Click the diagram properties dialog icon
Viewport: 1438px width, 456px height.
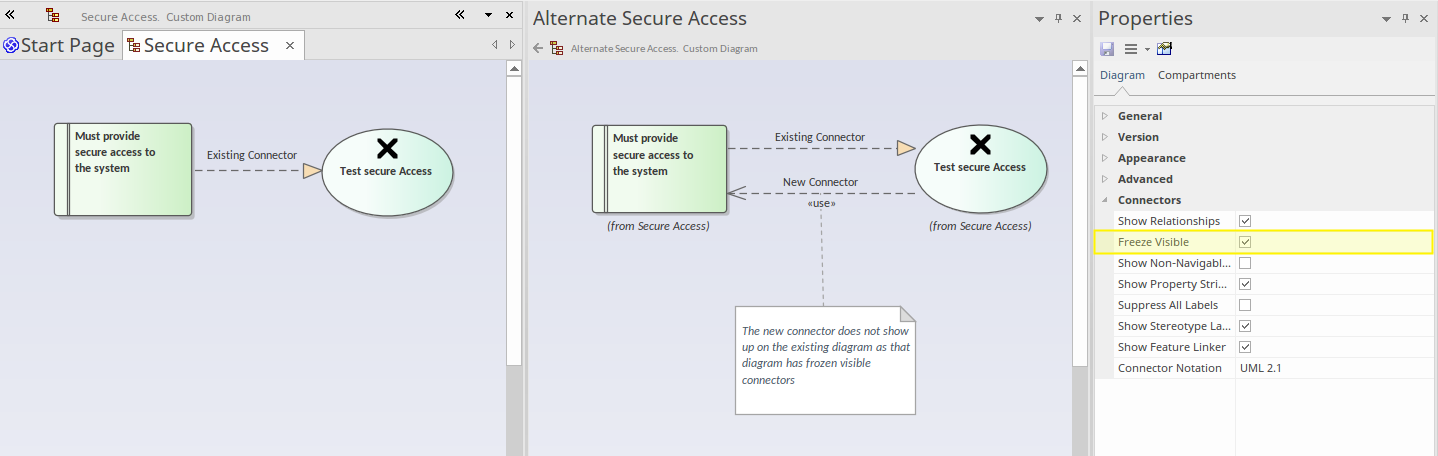[x=1164, y=49]
